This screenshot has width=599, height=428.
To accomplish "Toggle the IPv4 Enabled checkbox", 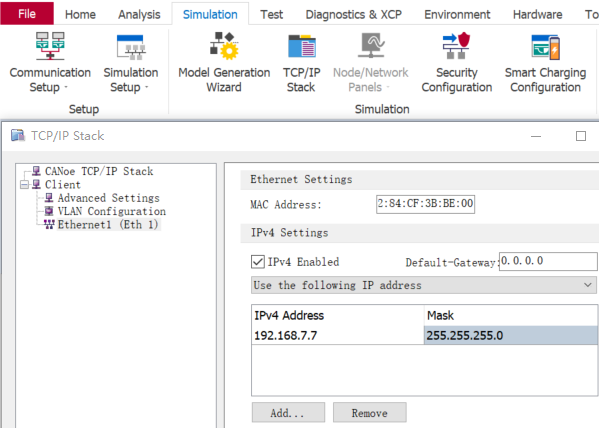I will click(258, 262).
